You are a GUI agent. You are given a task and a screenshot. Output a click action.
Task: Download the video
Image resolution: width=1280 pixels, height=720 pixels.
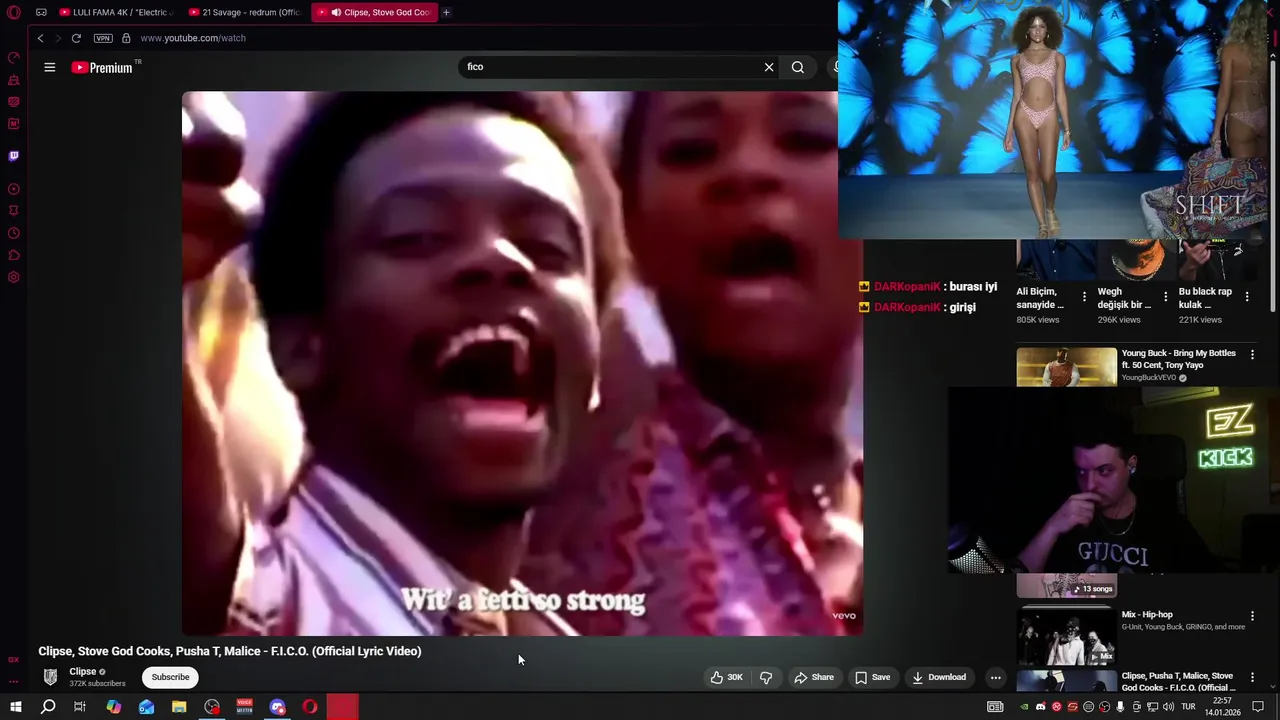(939, 677)
